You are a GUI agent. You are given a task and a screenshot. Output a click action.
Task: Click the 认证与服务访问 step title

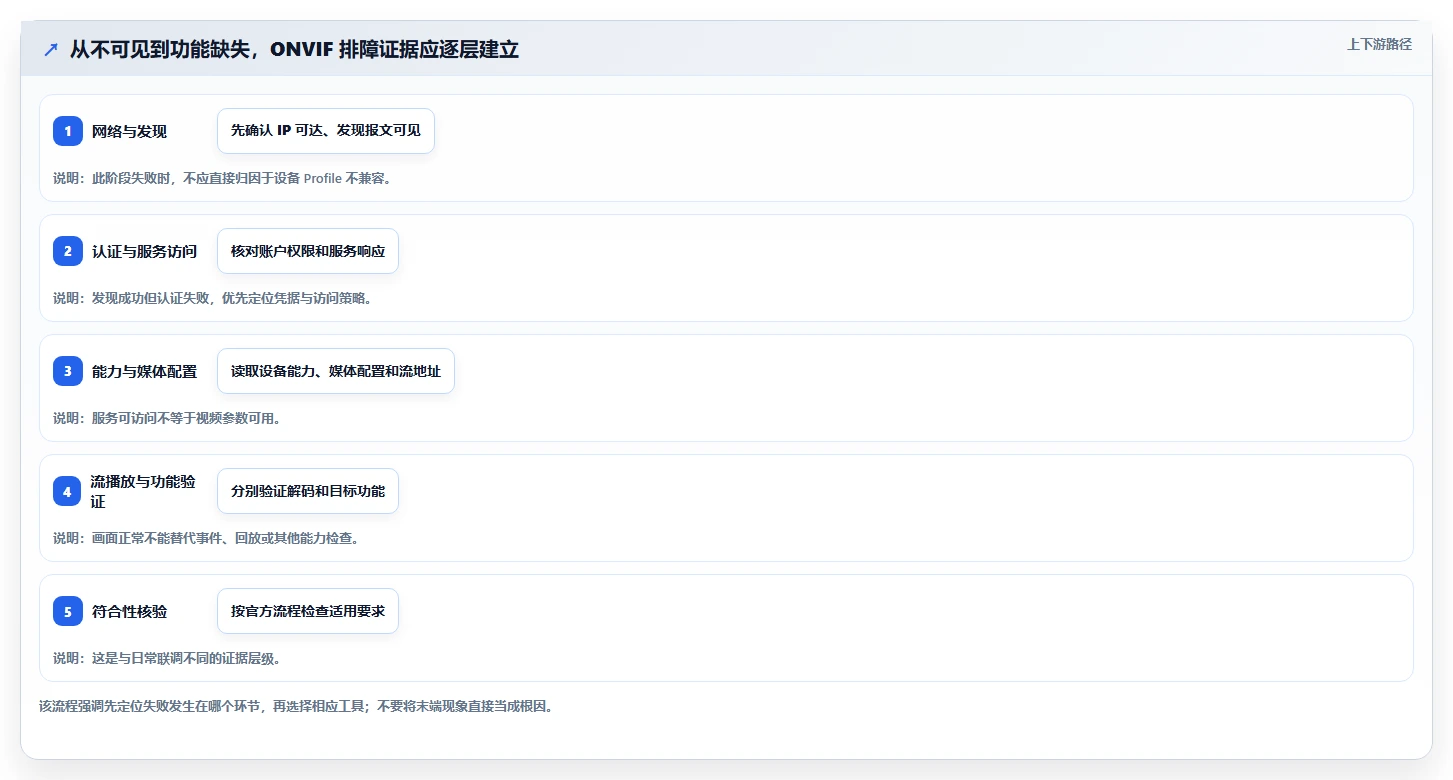pos(144,251)
